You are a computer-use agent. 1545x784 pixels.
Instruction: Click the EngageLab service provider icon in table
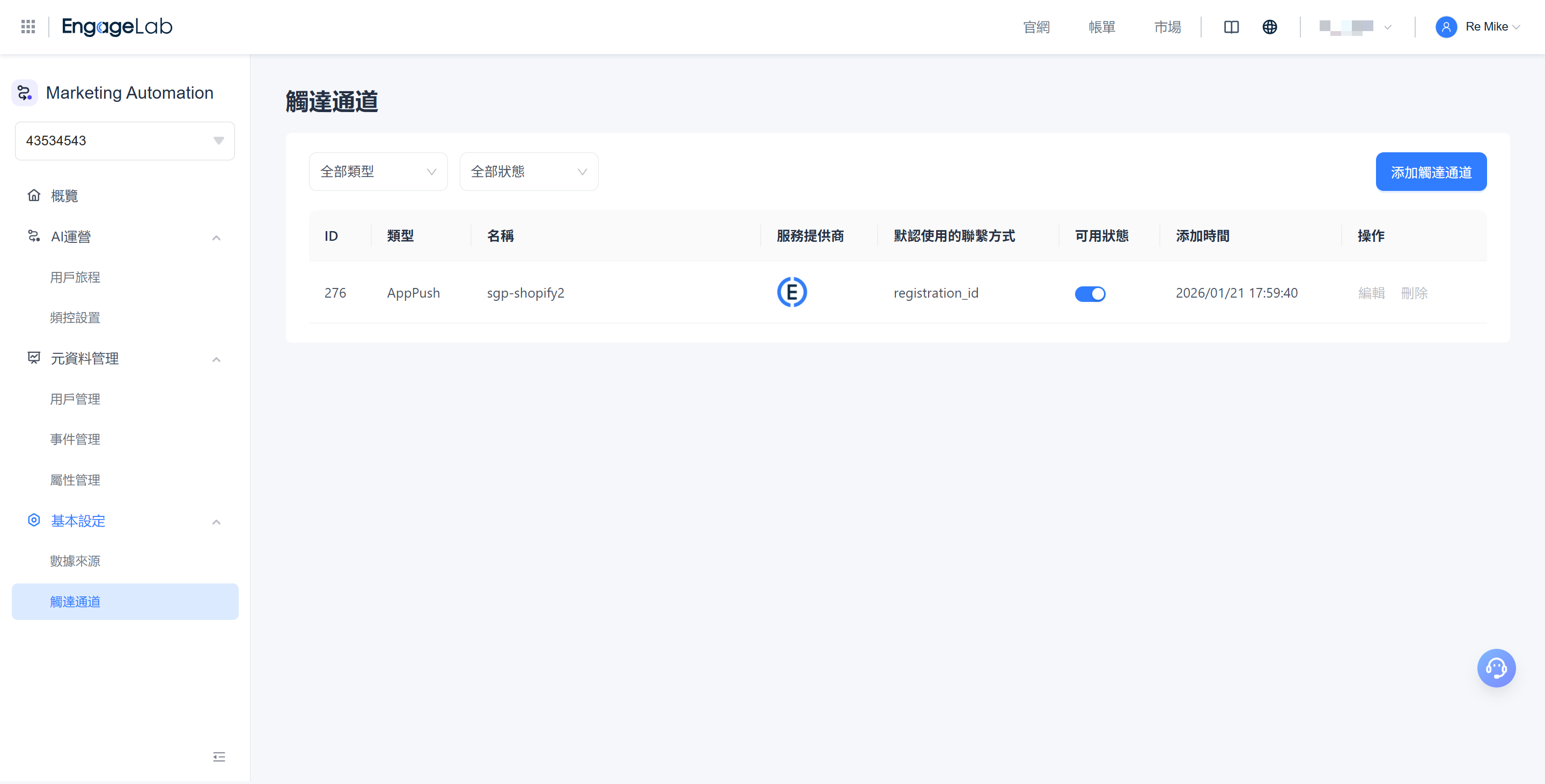point(792,292)
